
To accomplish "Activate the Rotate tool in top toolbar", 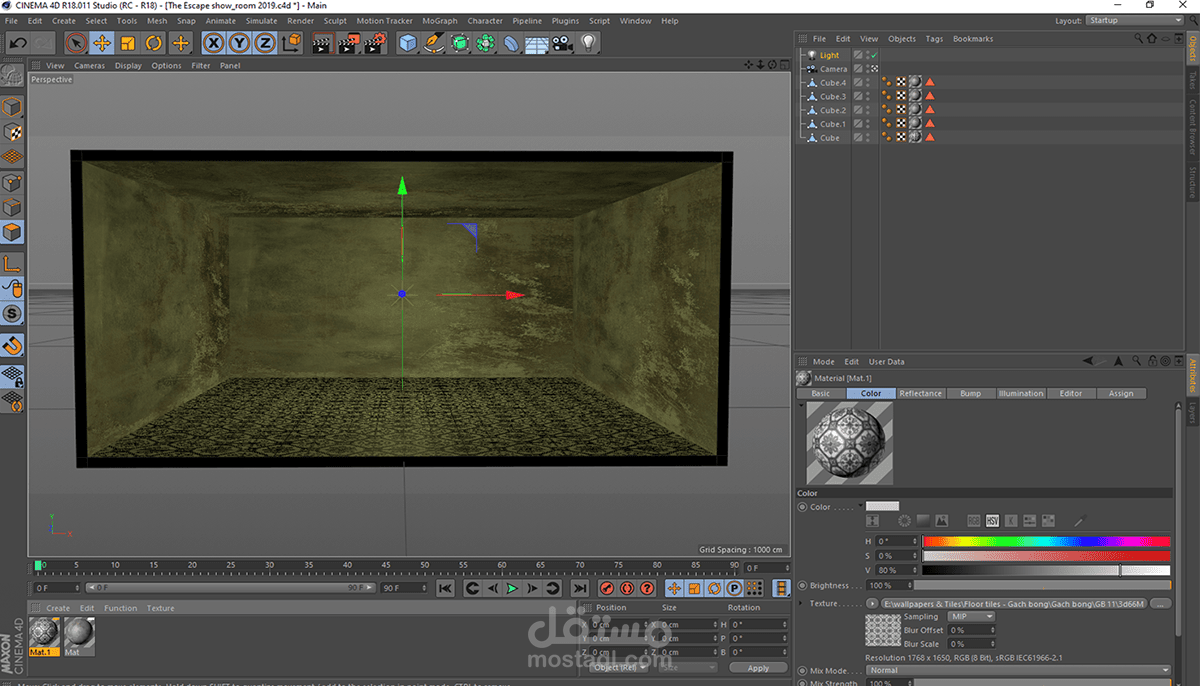I will [x=154, y=42].
